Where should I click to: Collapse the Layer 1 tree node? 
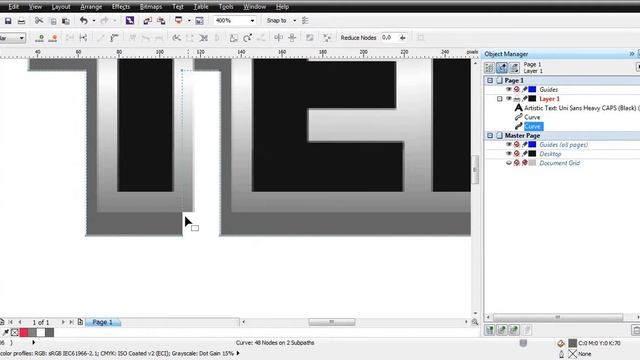click(x=500, y=99)
